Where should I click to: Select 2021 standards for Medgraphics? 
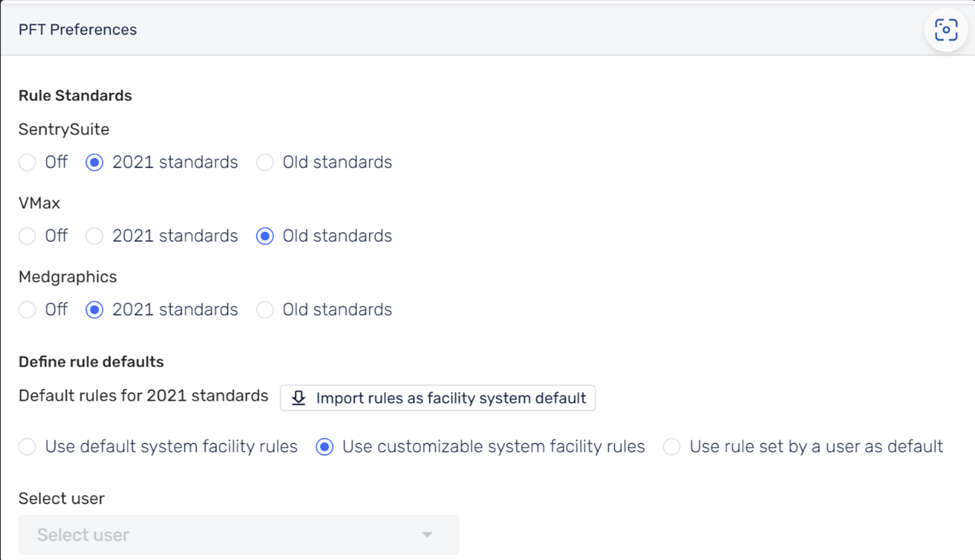(95, 310)
